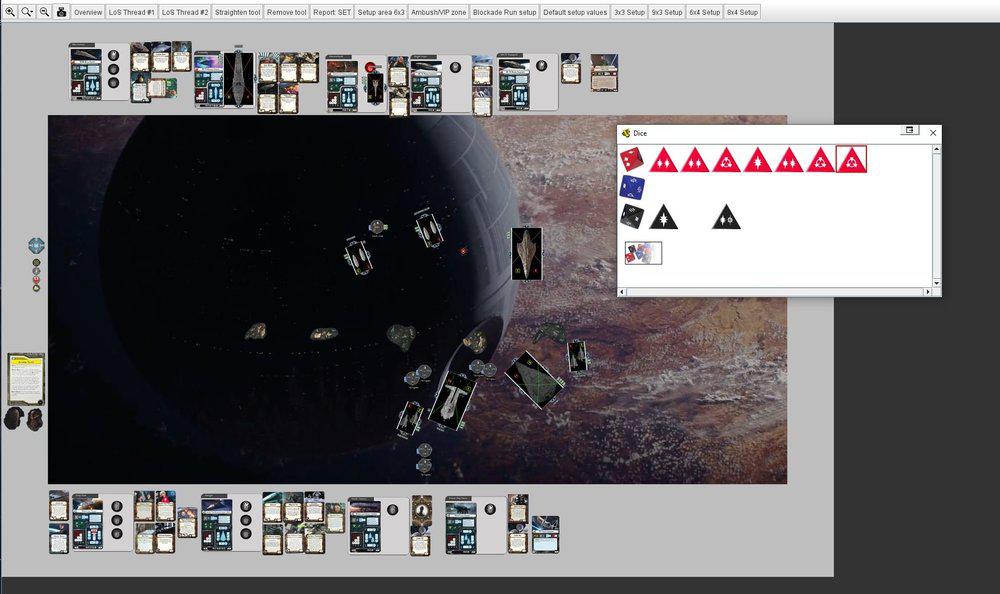Activate LoS Thread #1
This screenshot has width=1000, height=594.
pos(131,12)
